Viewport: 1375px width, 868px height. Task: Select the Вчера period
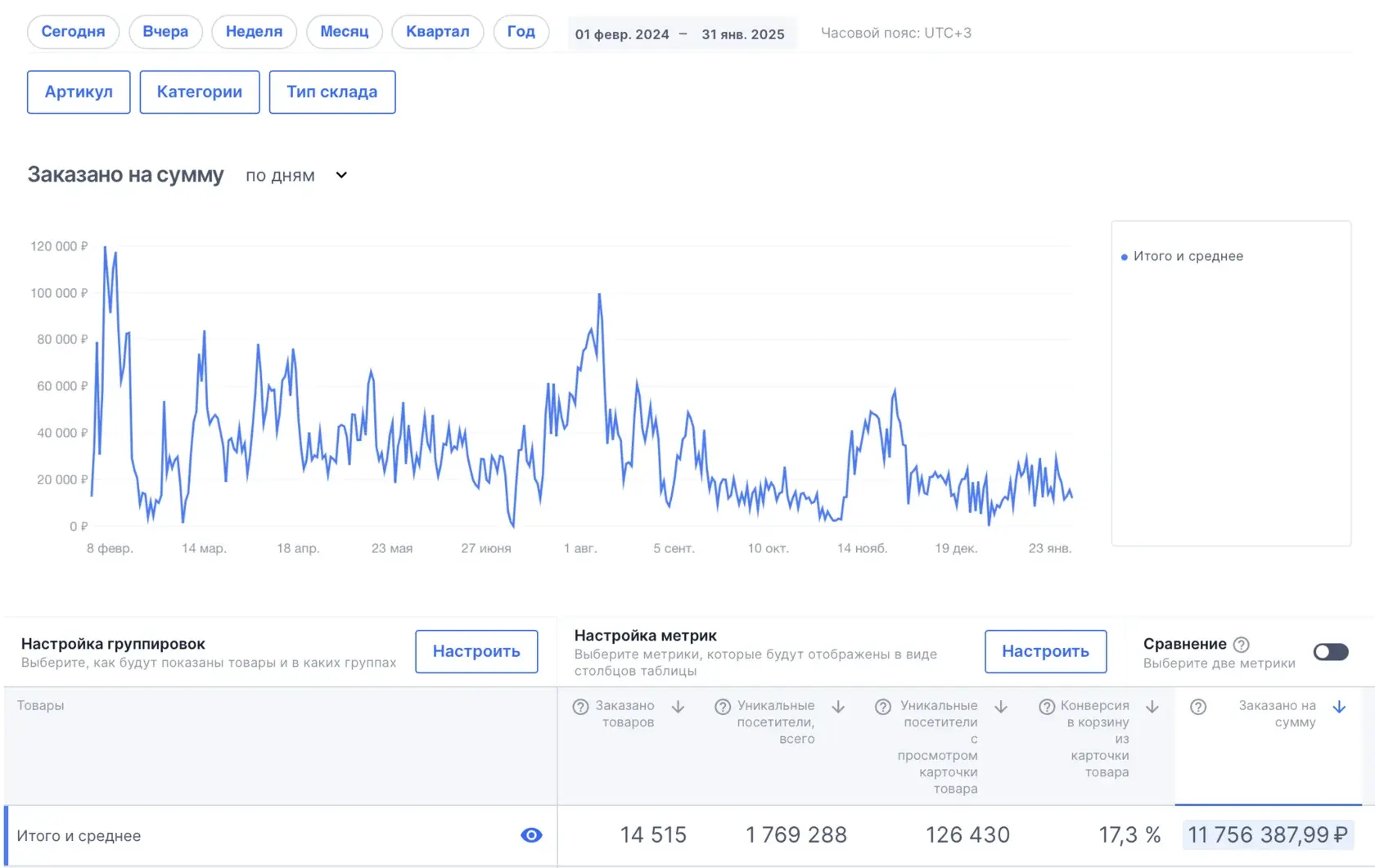(x=165, y=32)
